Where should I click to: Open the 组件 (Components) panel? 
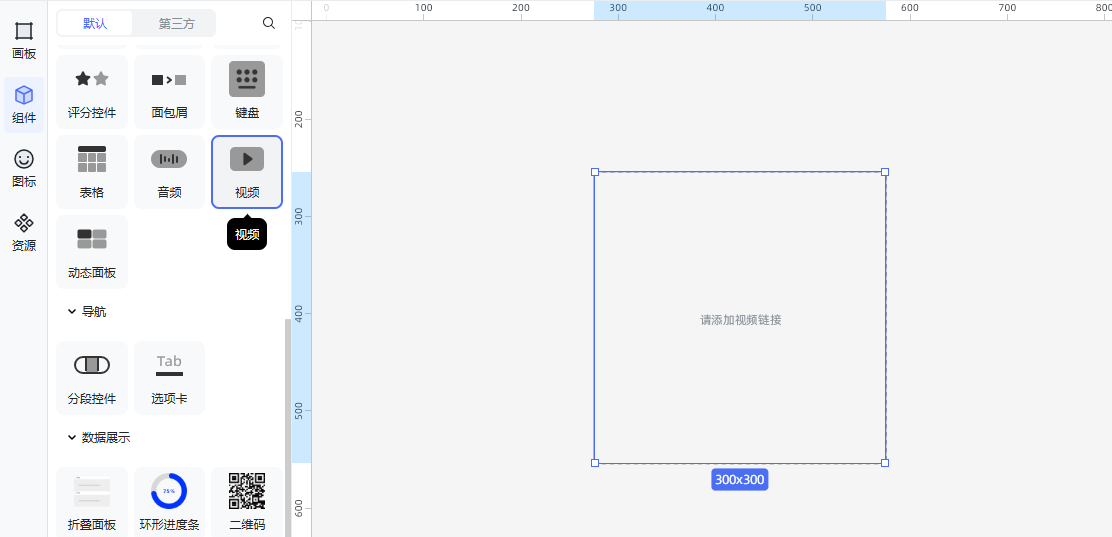pos(24,104)
